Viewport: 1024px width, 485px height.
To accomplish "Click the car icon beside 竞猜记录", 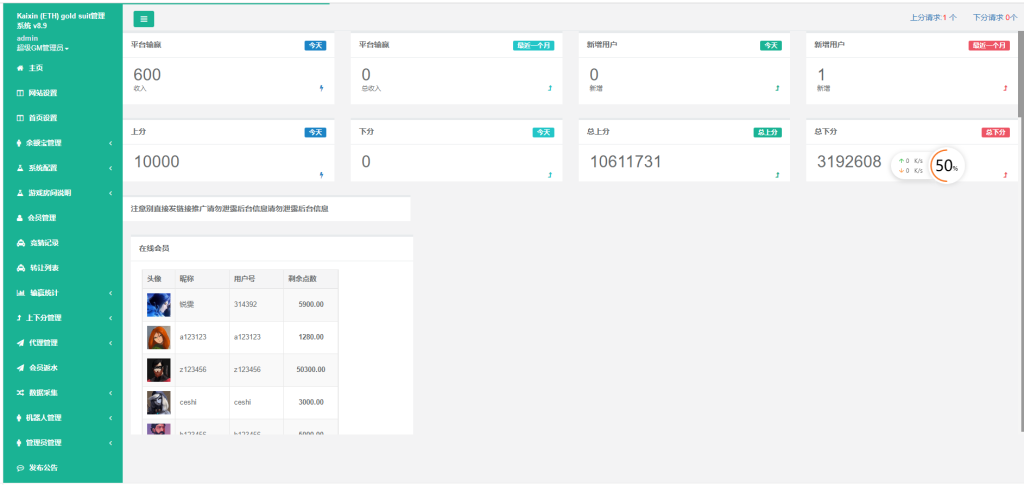I will (20, 243).
